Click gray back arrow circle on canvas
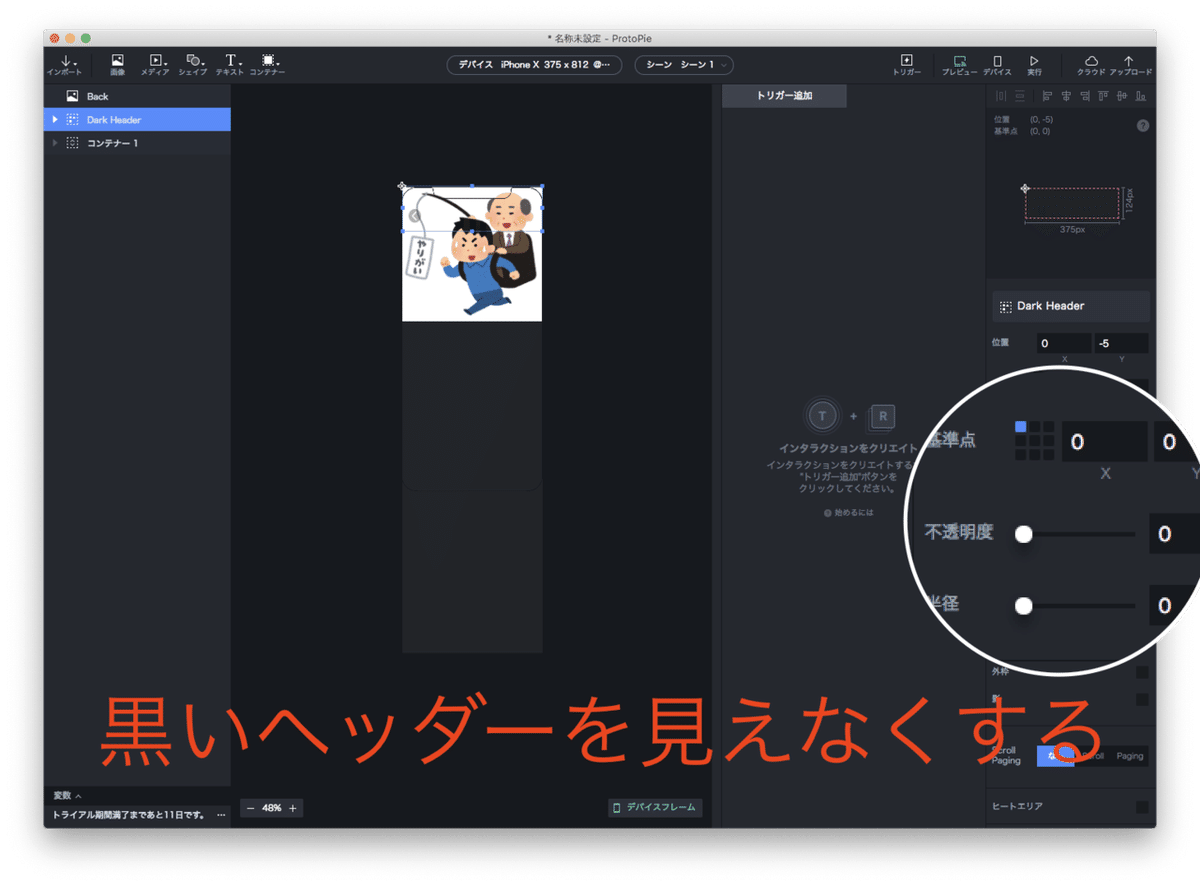The image size is (1200, 886). tap(414, 215)
